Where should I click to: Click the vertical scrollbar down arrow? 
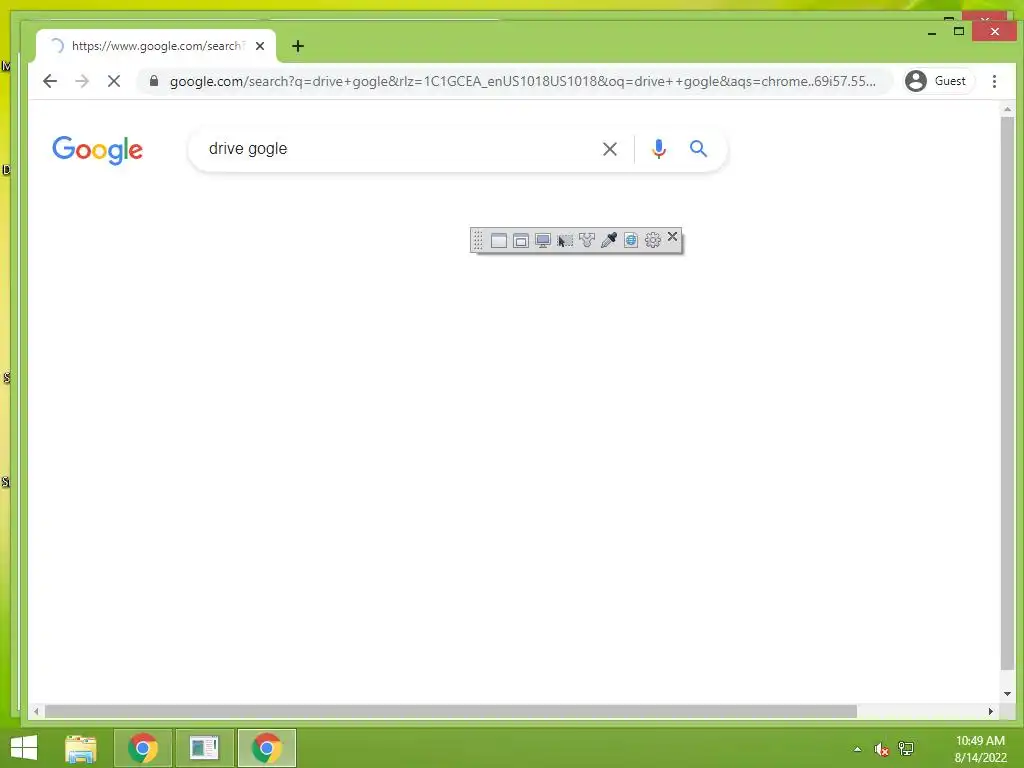click(x=1007, y=694)
